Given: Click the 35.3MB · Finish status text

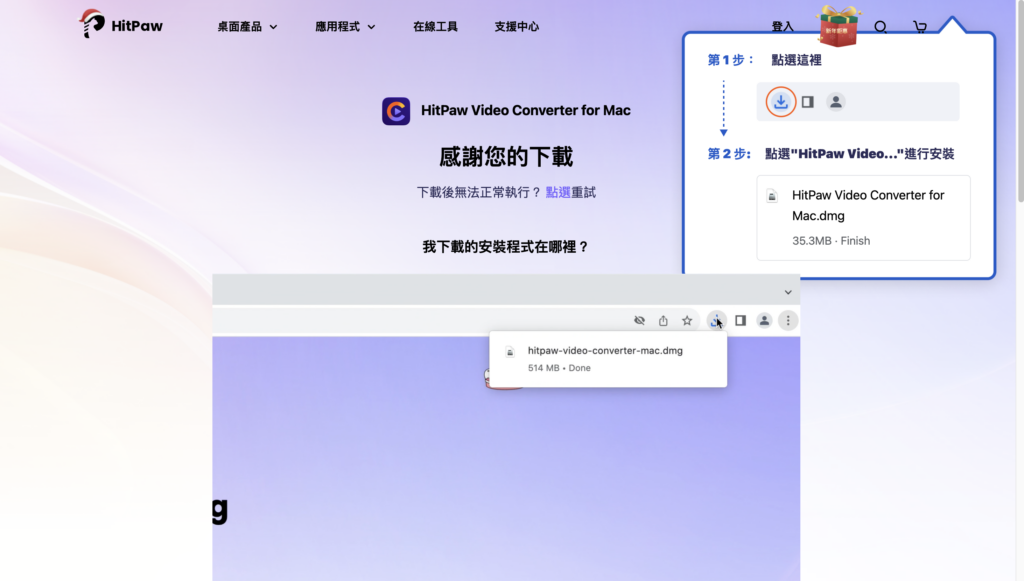Looking at the screenshot, I should click(831, 241).
